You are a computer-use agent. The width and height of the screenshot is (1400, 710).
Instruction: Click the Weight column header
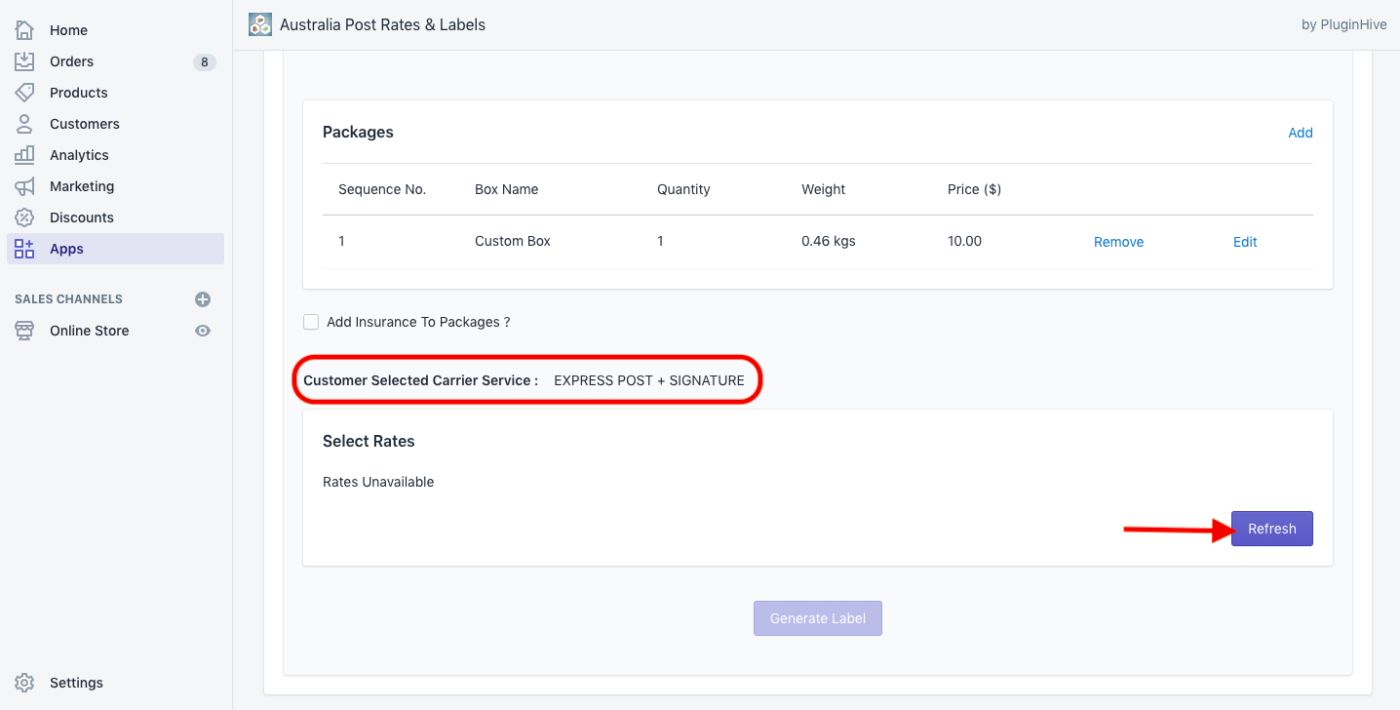point(824,189)
